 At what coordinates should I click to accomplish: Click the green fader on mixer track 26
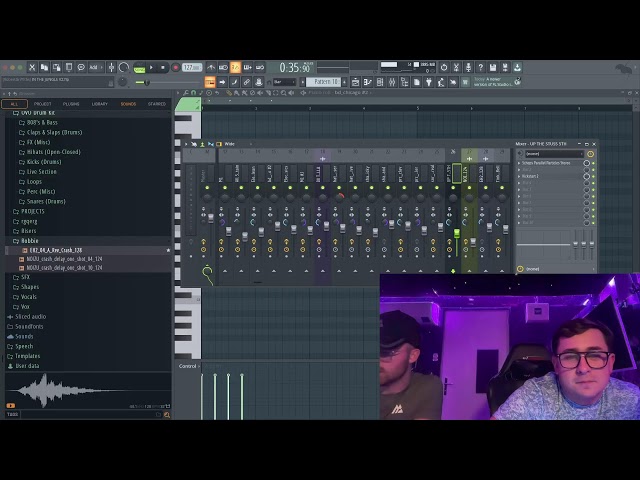coord(457,233)
